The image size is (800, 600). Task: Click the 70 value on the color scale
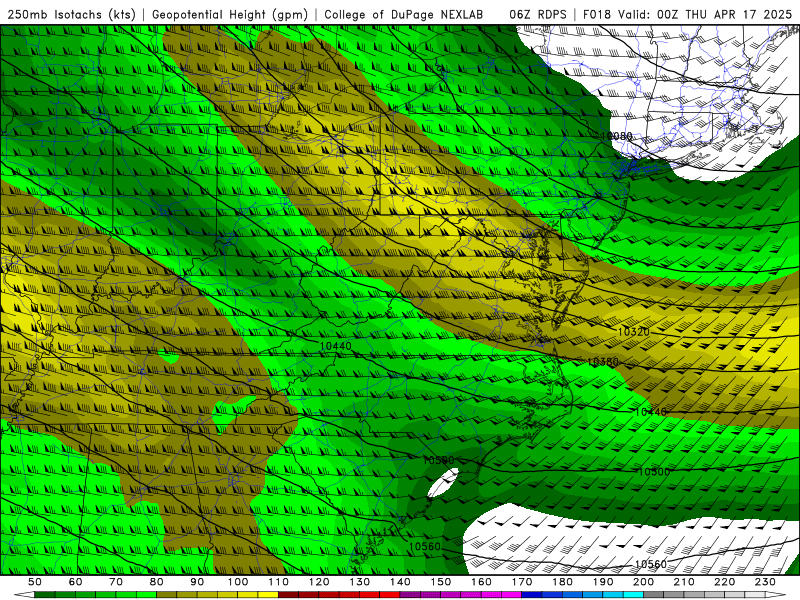pos(116,582)
